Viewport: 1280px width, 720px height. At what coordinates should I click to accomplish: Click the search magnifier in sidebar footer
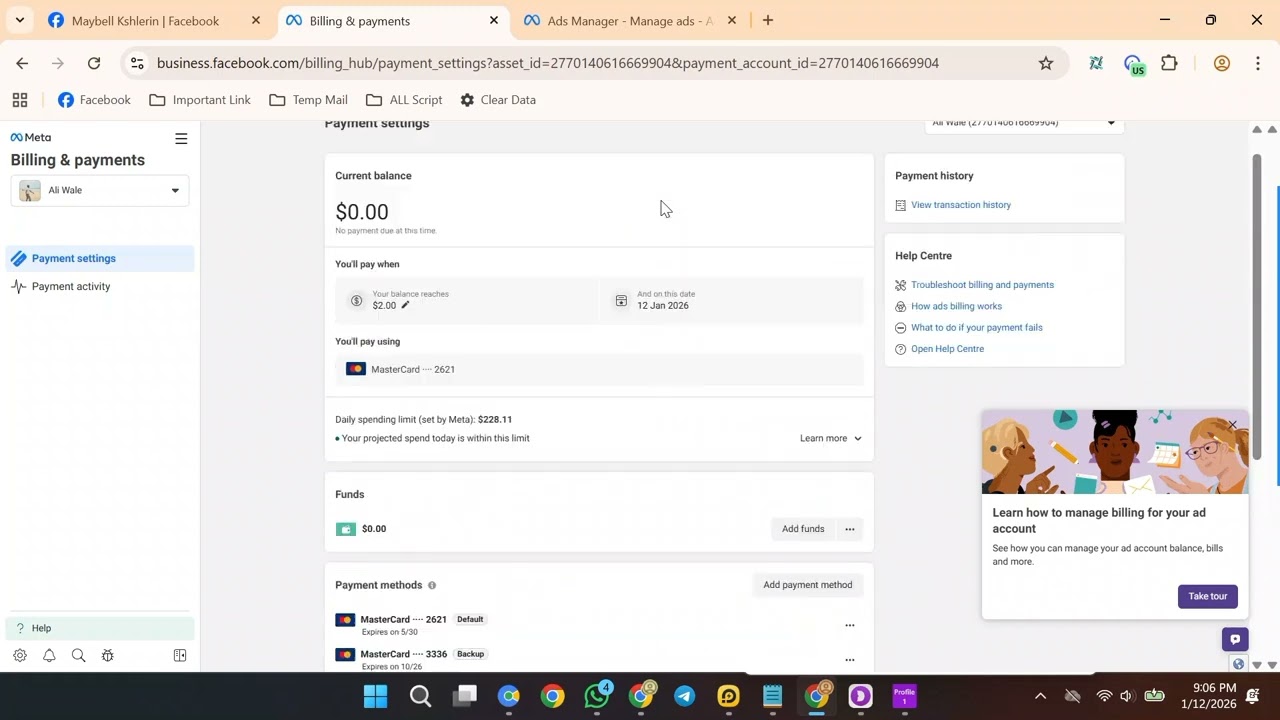point(78,656)
